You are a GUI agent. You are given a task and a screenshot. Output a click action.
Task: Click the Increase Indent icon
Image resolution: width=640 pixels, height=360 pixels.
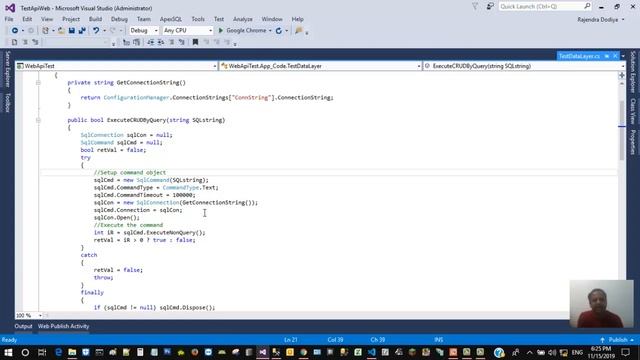[x=161, y=42]
